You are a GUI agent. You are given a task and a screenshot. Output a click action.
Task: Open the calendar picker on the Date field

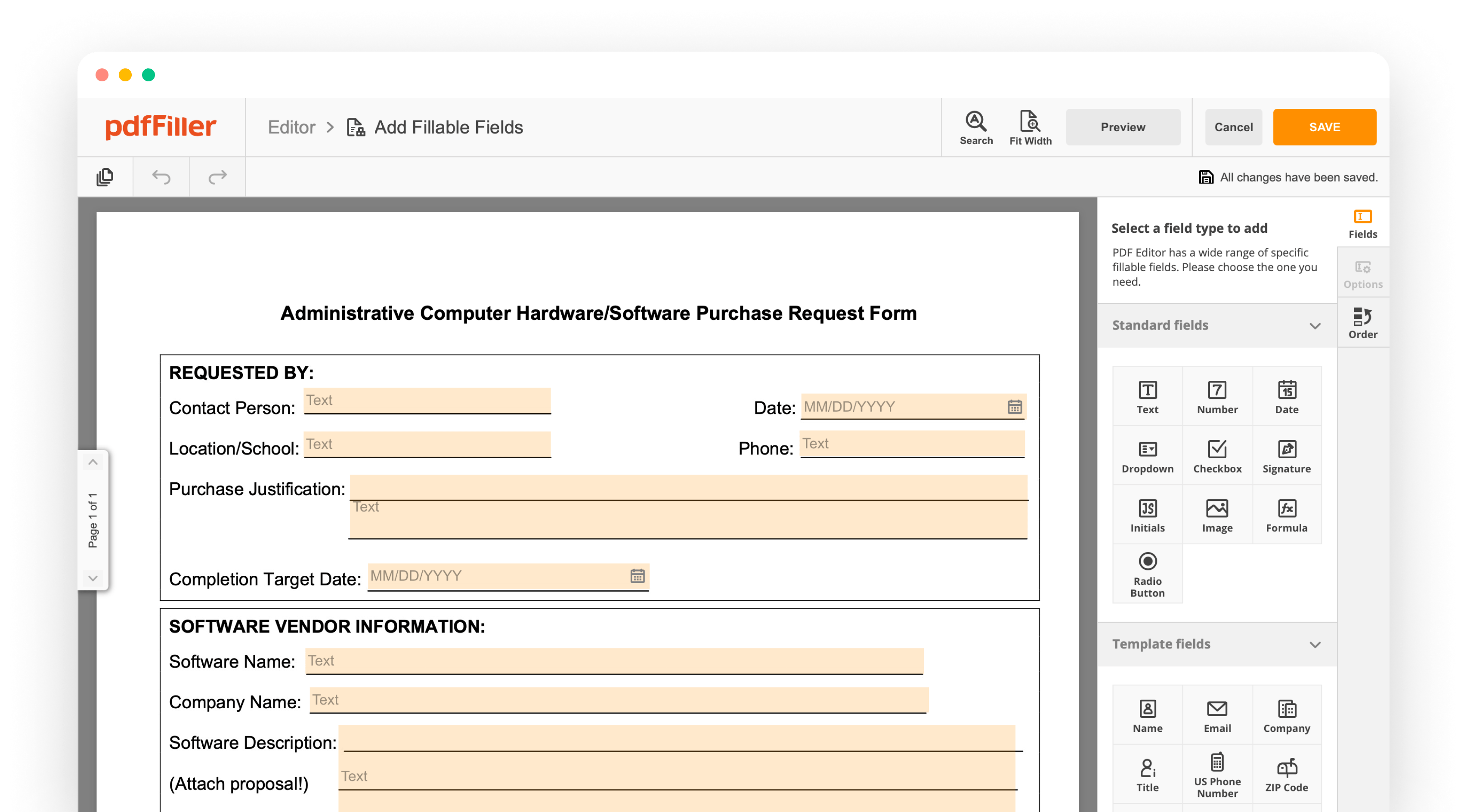[1015, 407]
